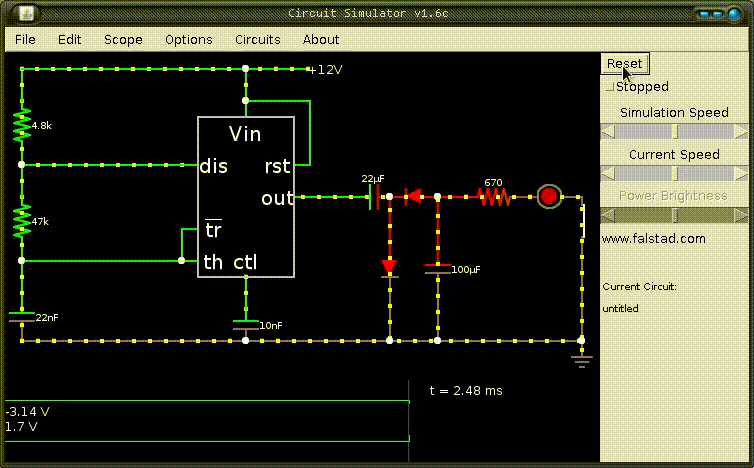Click the tr pin label on chip
Image resolution: width=754 pixels, height=468 pixels.
point(213,229)
